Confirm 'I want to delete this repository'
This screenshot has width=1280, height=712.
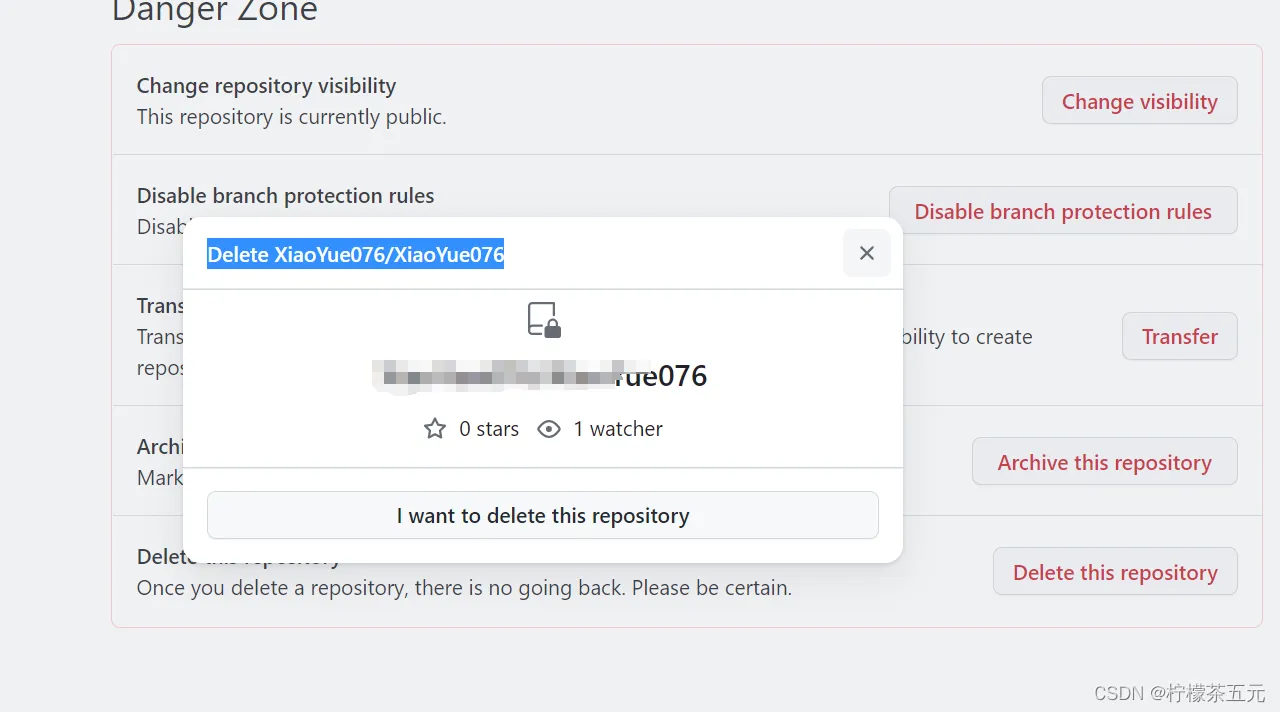pyautogui.click(x=542, y=516)
